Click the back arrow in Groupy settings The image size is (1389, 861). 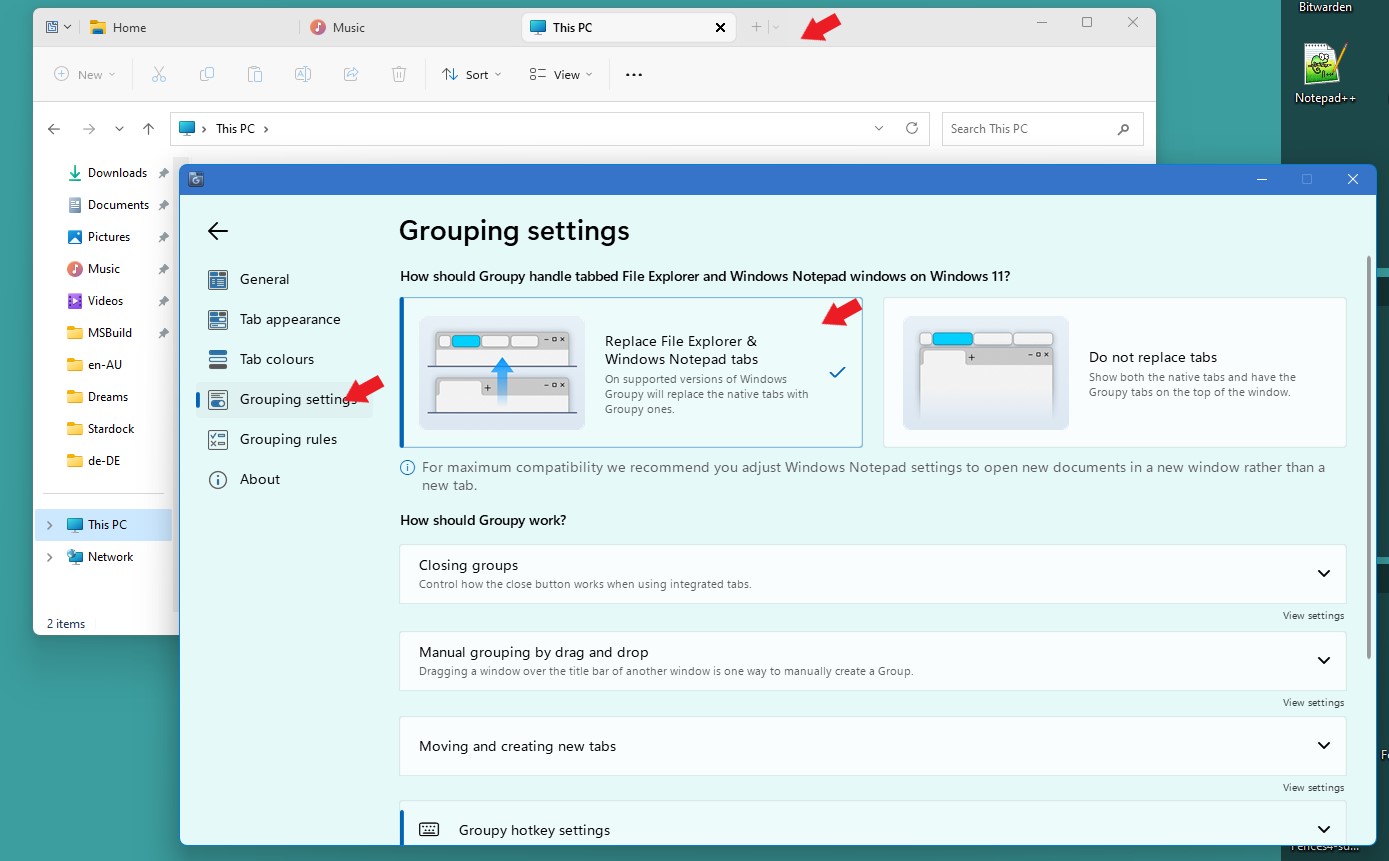tap(218, 231)
